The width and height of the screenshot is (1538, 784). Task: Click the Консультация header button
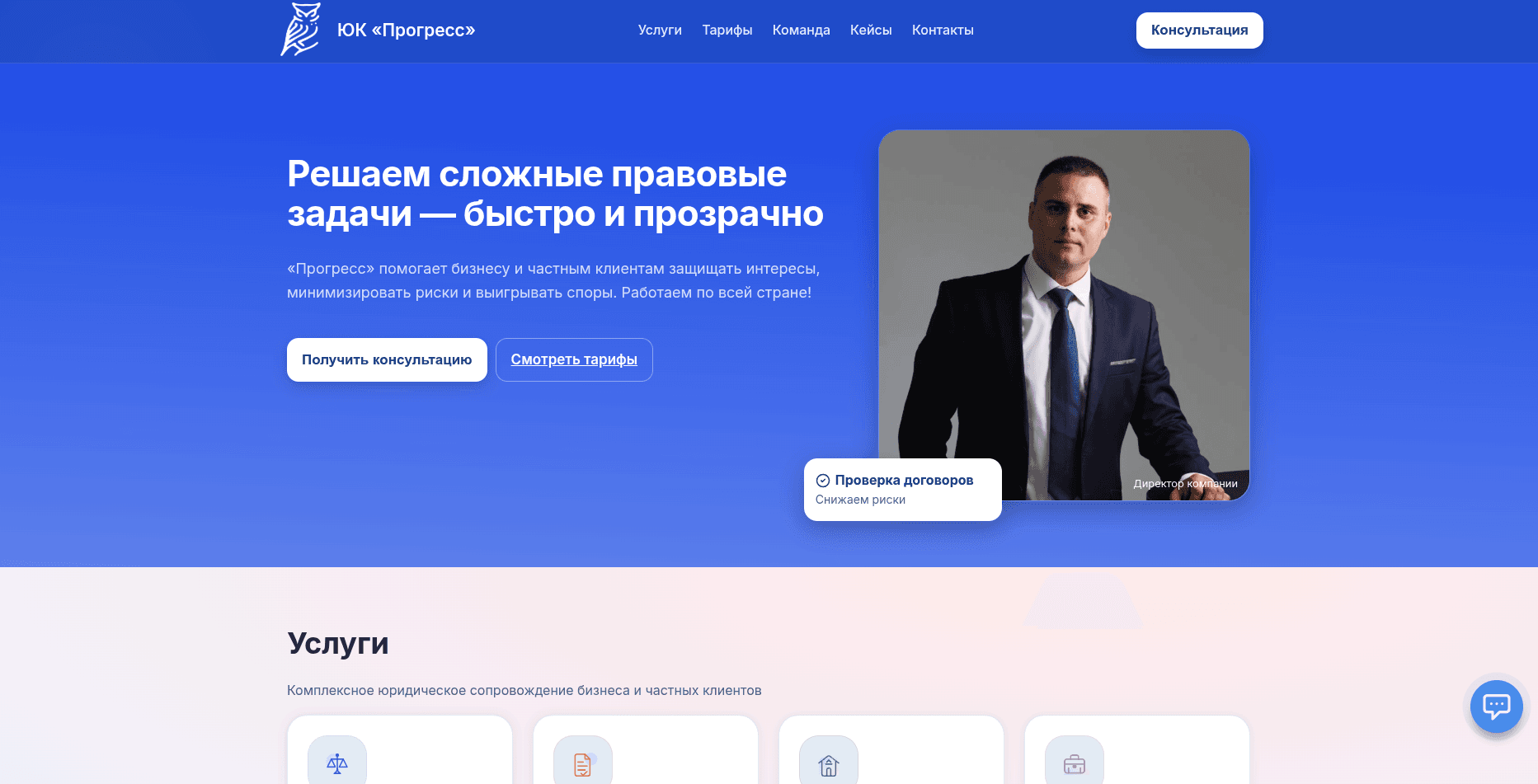(x=1200, y=31)
